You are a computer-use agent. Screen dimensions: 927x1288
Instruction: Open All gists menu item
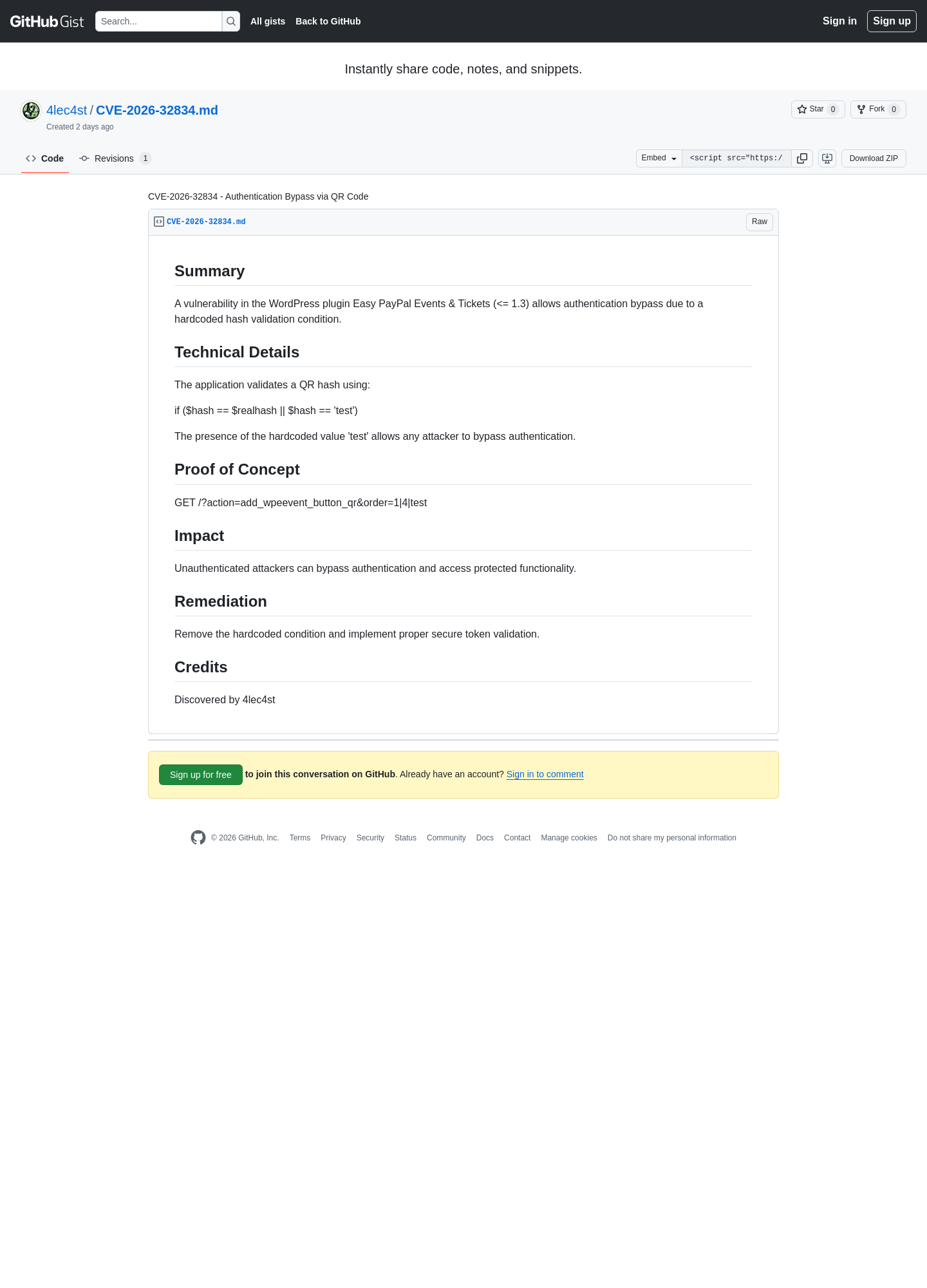[268, 21]
